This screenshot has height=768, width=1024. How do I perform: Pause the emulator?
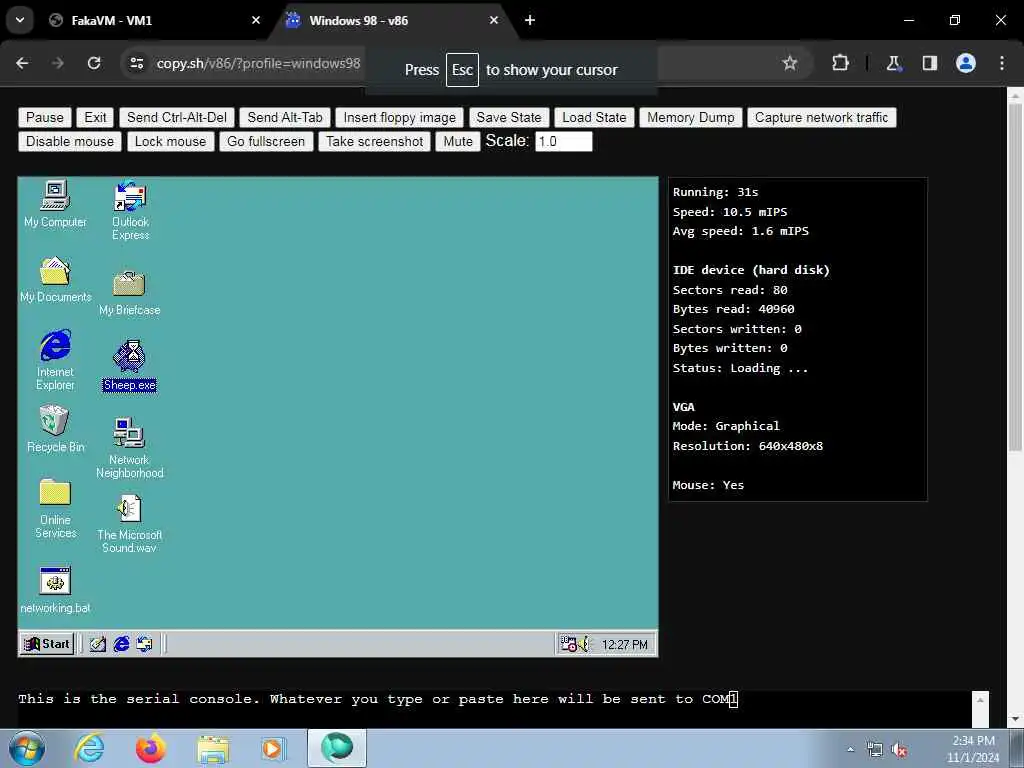click(45, 118)
